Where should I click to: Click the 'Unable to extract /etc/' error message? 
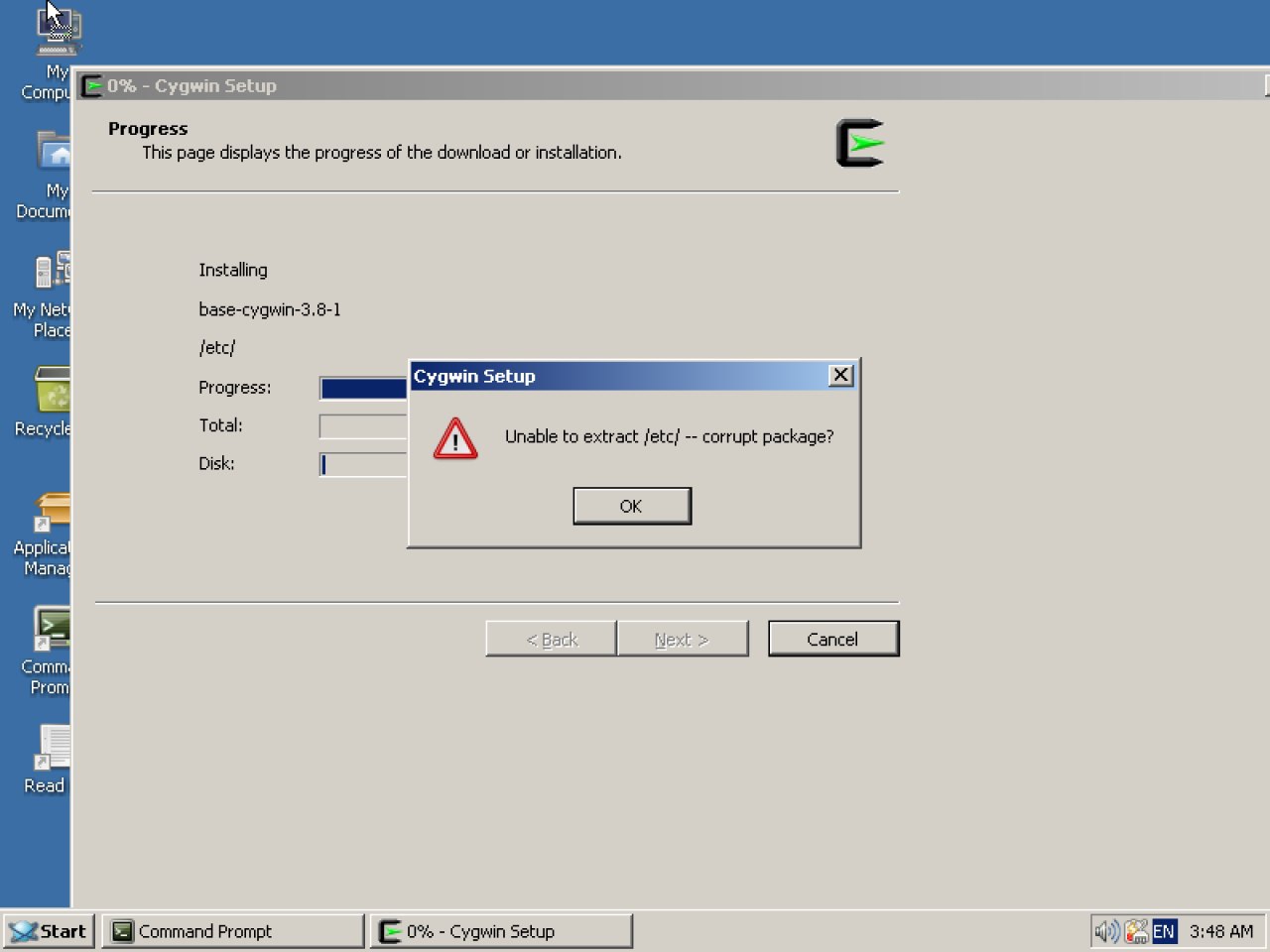pyautogui.click(x=670, y=436)
